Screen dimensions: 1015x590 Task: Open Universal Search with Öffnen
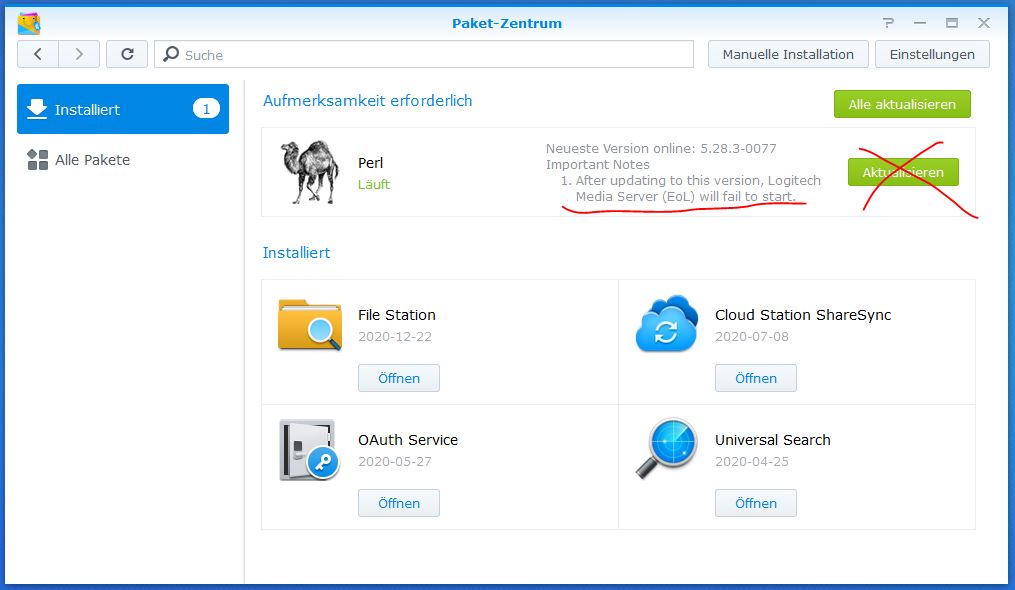[x=755, y=503]
